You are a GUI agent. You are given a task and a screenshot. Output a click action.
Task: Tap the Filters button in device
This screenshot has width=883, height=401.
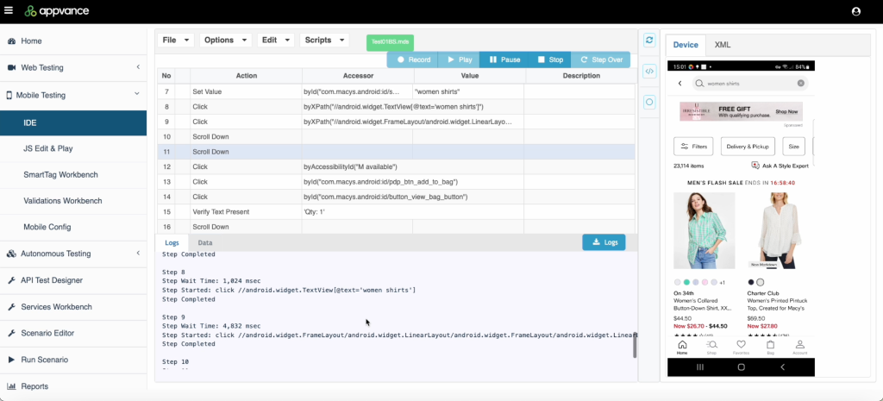(693, 146)
